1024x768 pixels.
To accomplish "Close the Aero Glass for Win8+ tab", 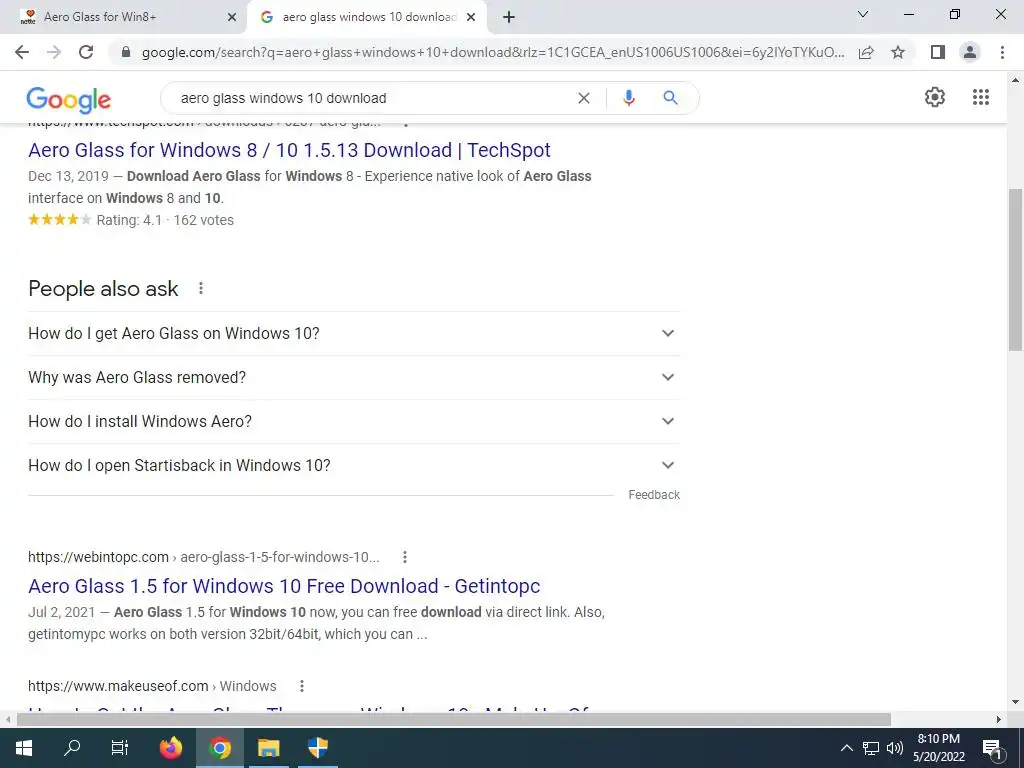I will pos(232,18).
